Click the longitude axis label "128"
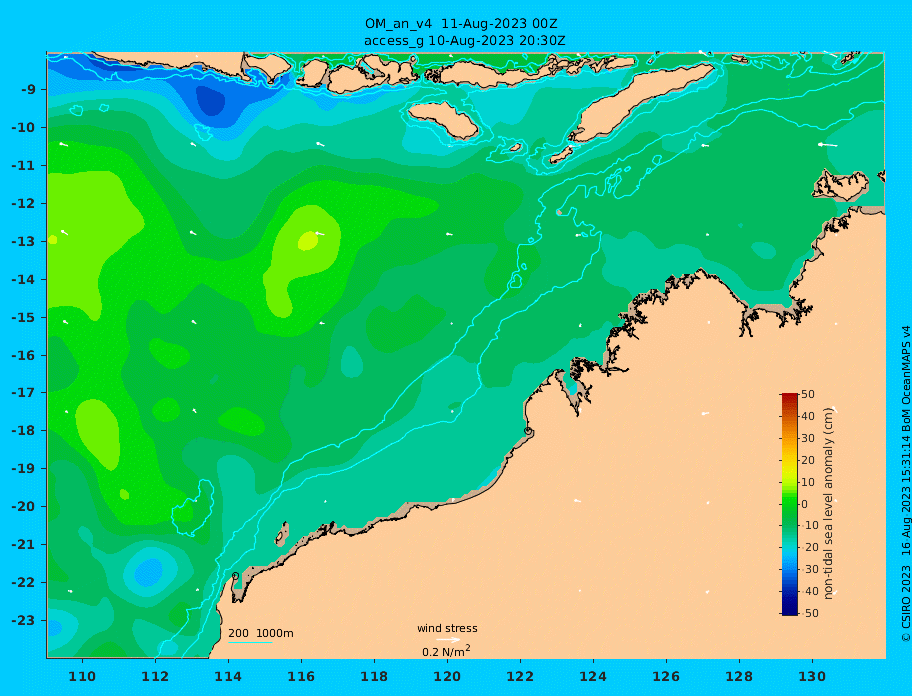This screenshot has width=912, height=696. (739, 676)
